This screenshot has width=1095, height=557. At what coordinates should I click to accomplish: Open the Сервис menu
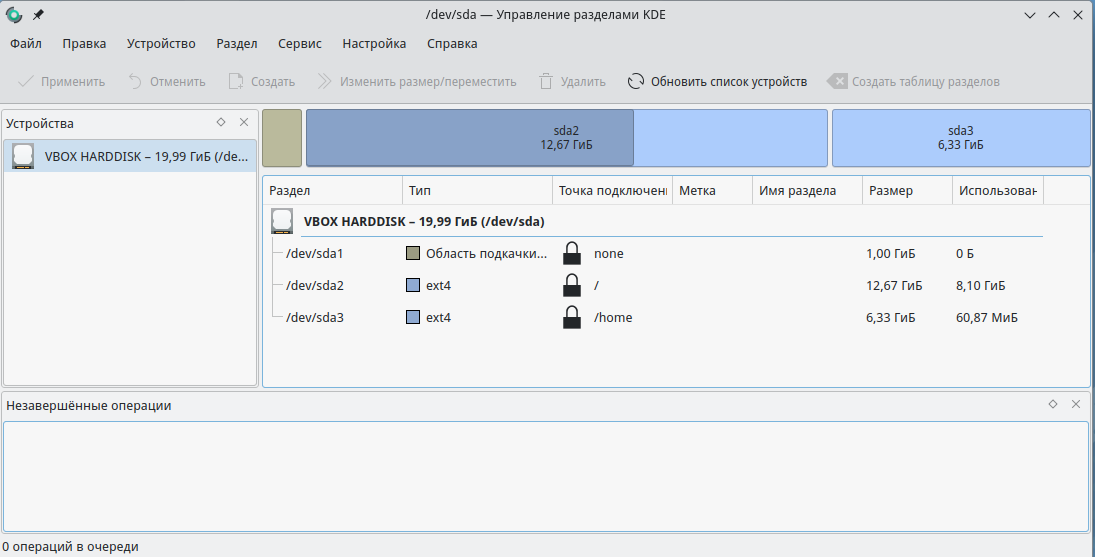click(300, 44)
